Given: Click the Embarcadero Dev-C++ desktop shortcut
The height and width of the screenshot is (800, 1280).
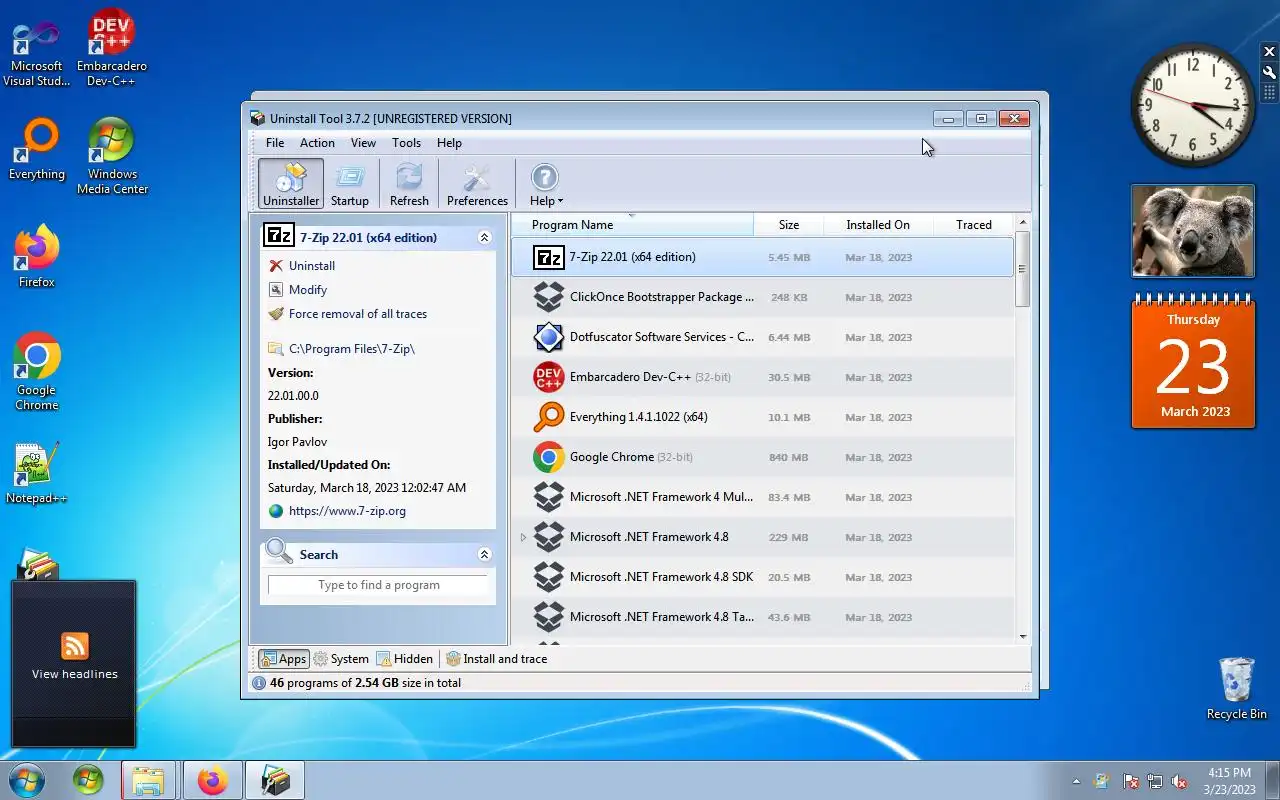Looking at the screenshot, I should pos(112,49).
